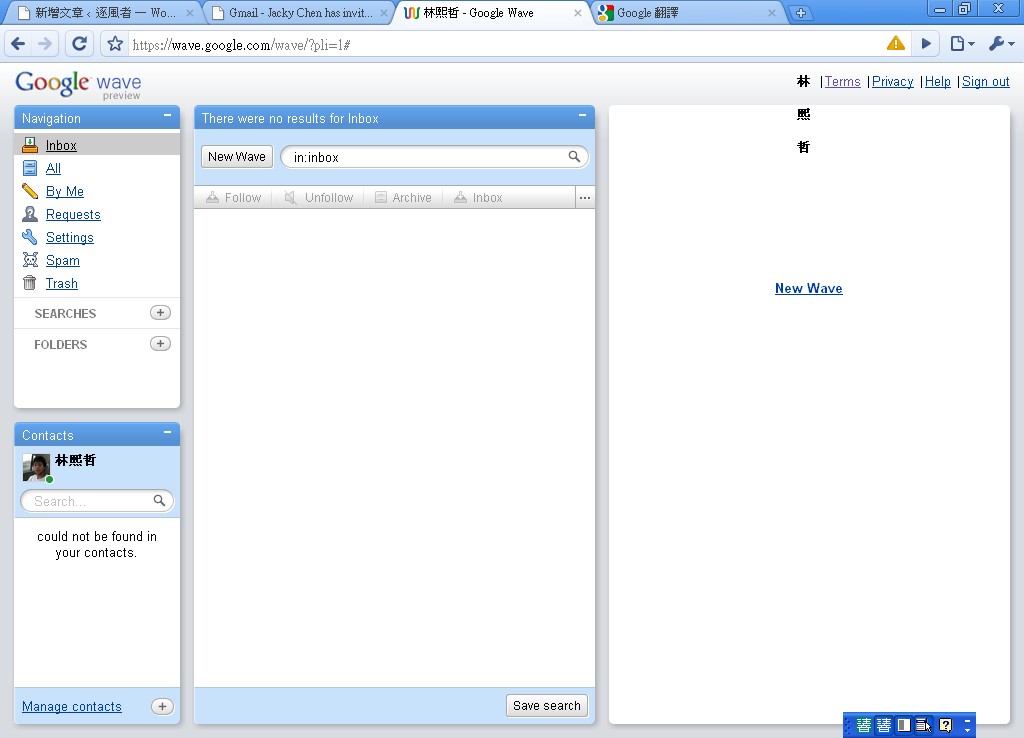Click the Follow toolbar button
The image size is (1024, 738).
tap(234, 197)
